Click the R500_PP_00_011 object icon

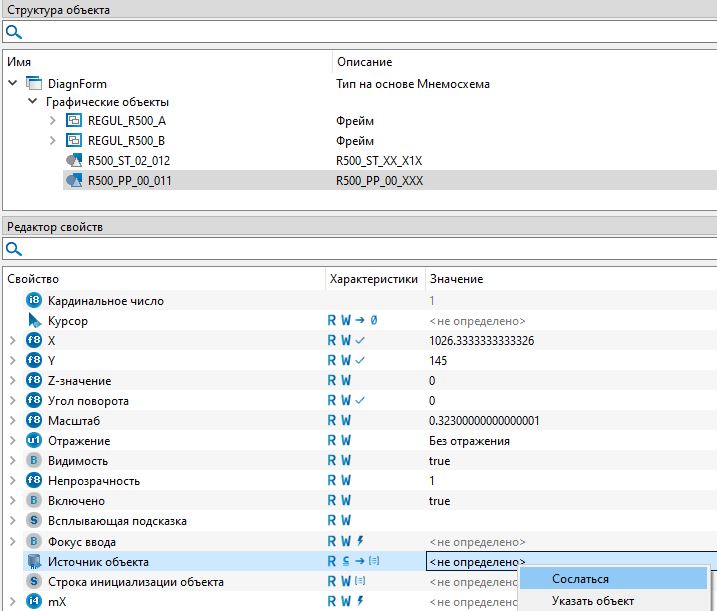point(73,180)
